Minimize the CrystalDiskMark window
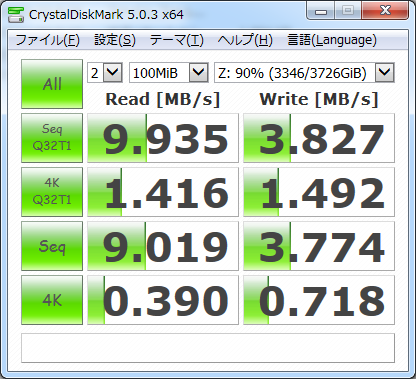The height and width of the screenshot is (379, 416). tap(321, 11)
